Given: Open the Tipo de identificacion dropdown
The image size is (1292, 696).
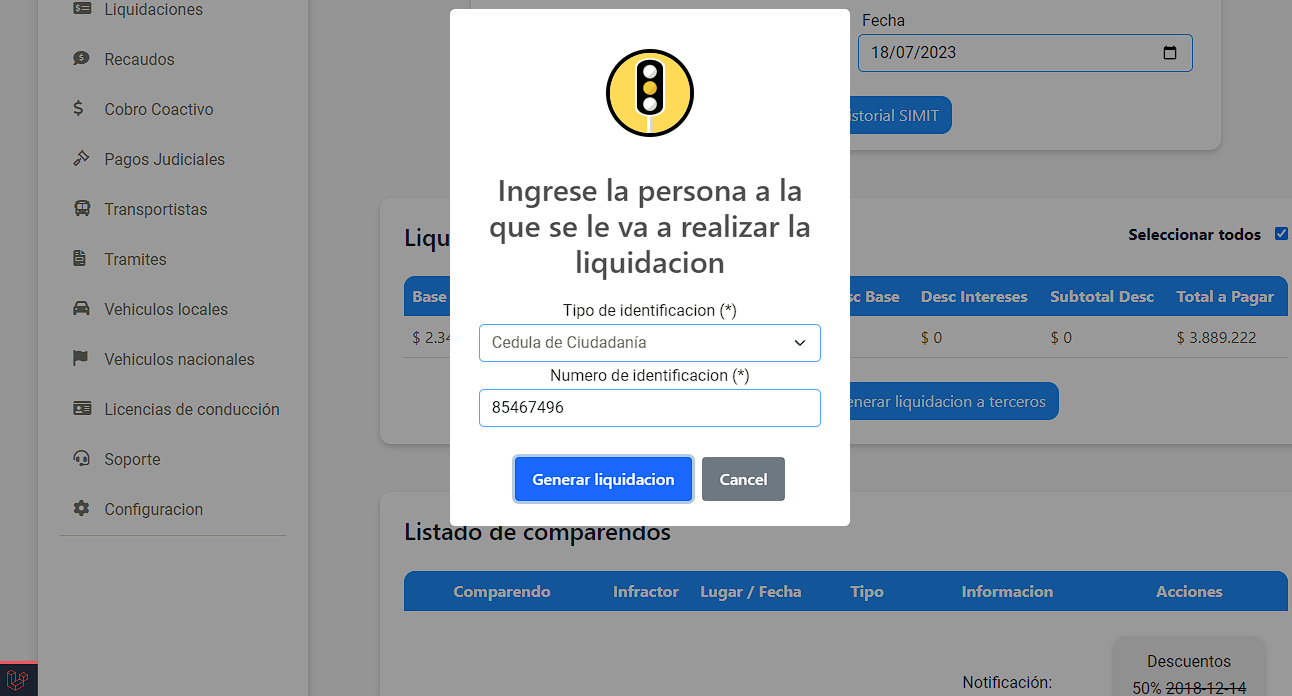Looking at the screenshot, I should 650,343.
